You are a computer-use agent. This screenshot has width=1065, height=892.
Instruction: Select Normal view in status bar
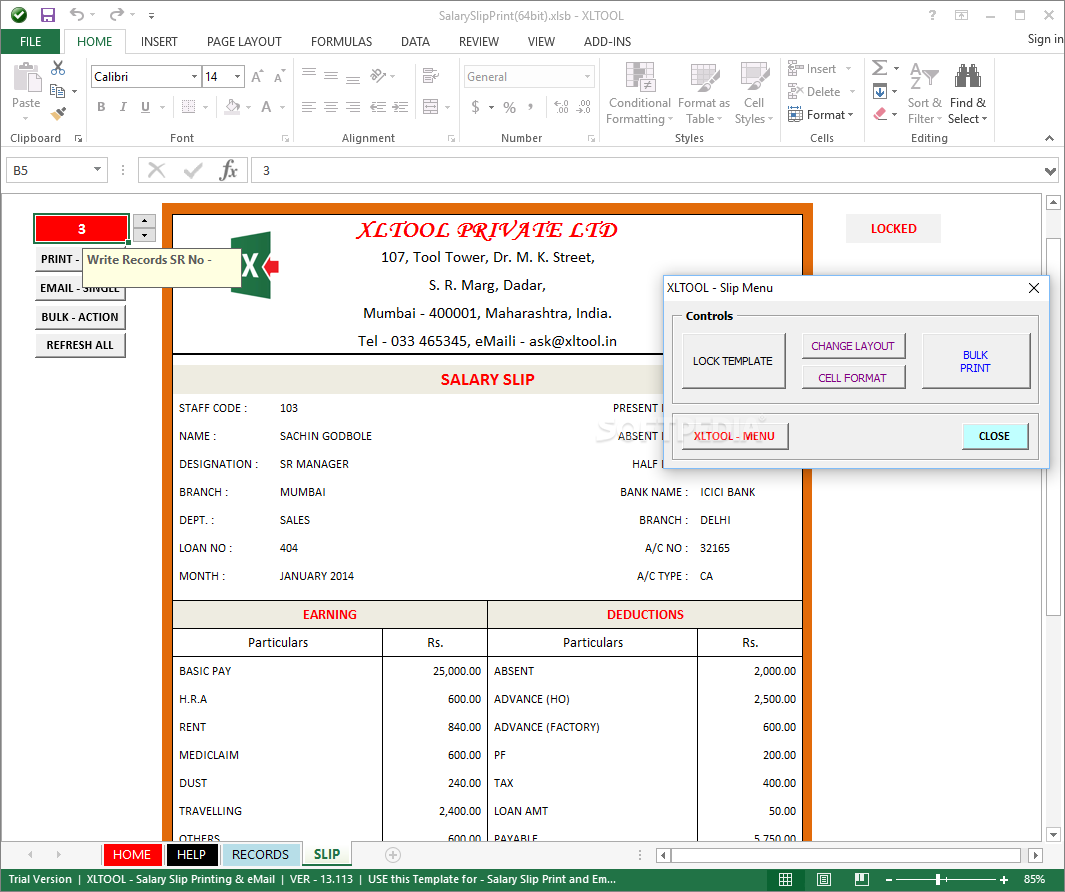pyautogui.click(x=786, y=880)
